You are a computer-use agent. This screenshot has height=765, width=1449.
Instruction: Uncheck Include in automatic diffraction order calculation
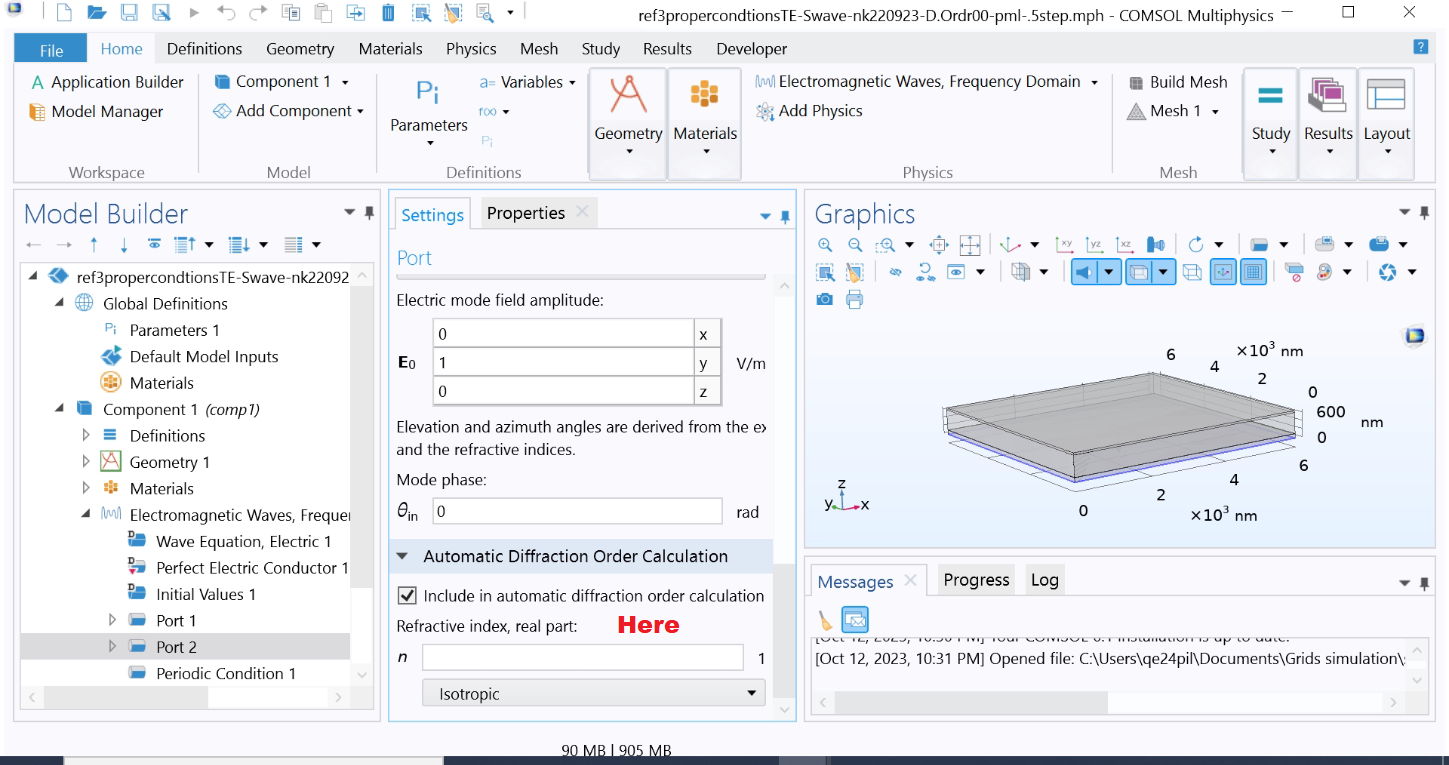pyautogui.click(x=407, y=596)
